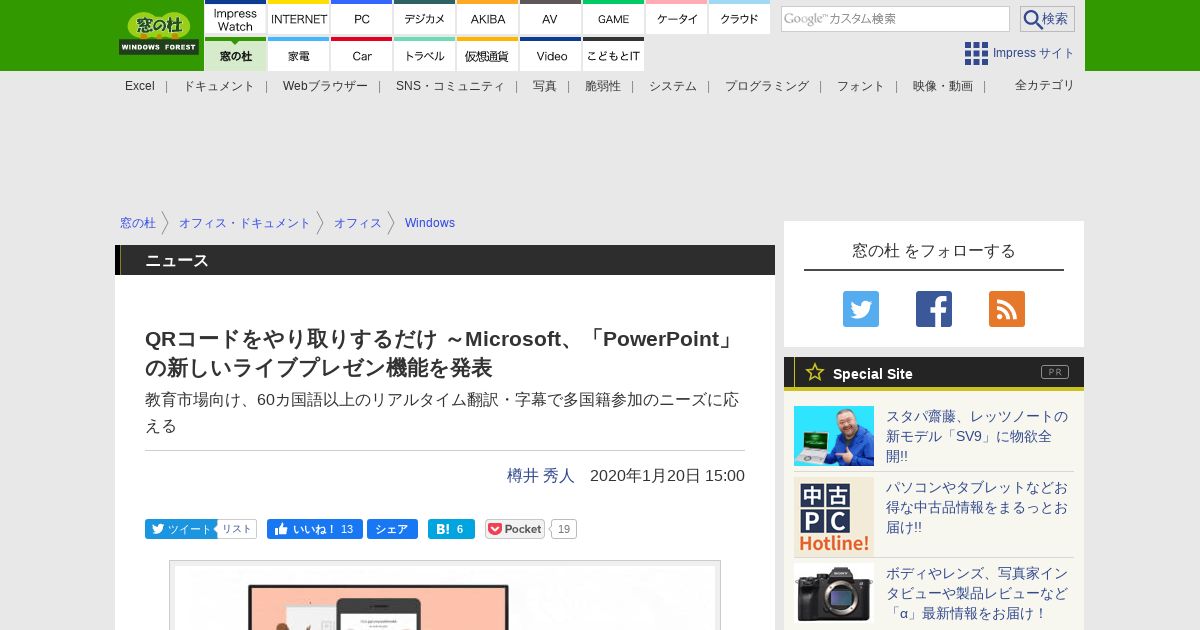The width and height of the screenshot is (1200, 630).
Task: Open the クラウド tab
Action: (740, 18)
